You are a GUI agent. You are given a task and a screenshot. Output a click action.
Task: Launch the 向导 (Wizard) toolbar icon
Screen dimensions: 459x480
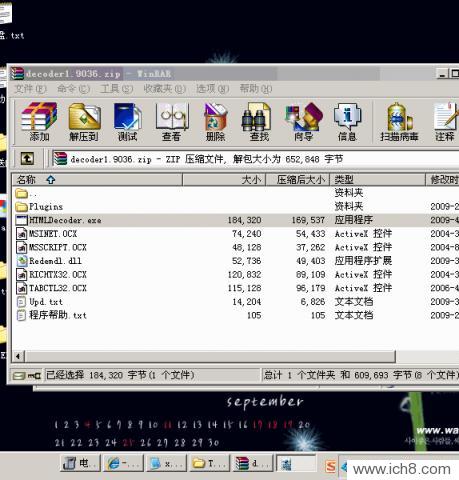click(x=303, y=122)
